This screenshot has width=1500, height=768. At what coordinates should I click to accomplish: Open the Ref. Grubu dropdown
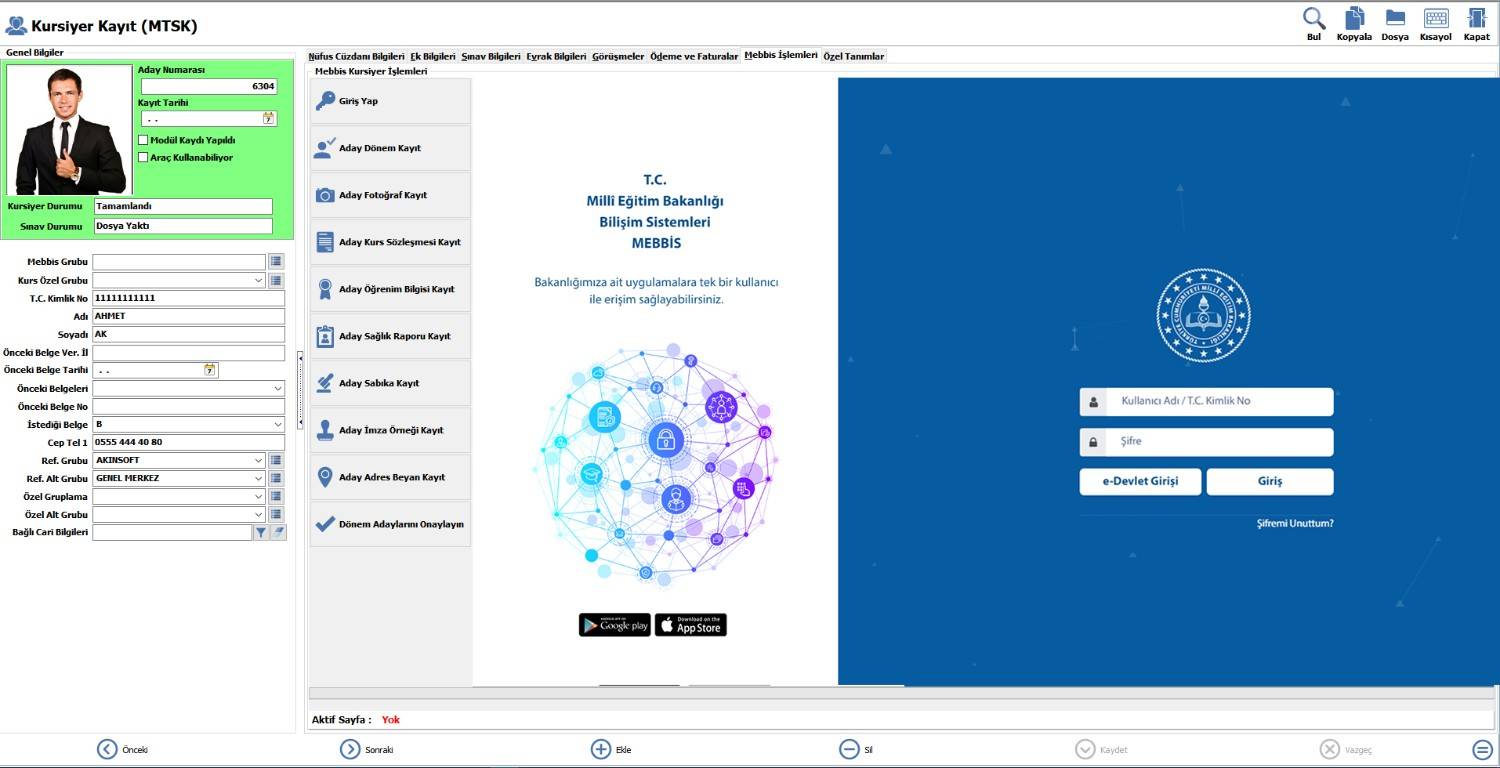[x=259, y=461]
